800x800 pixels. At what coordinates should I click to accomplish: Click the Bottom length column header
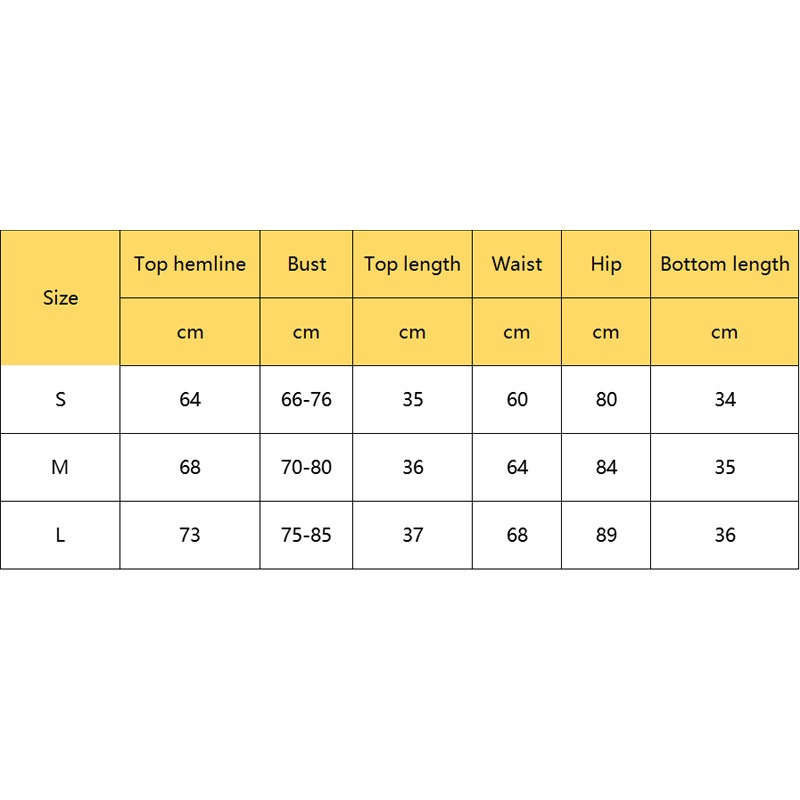(x=725, y=264)
